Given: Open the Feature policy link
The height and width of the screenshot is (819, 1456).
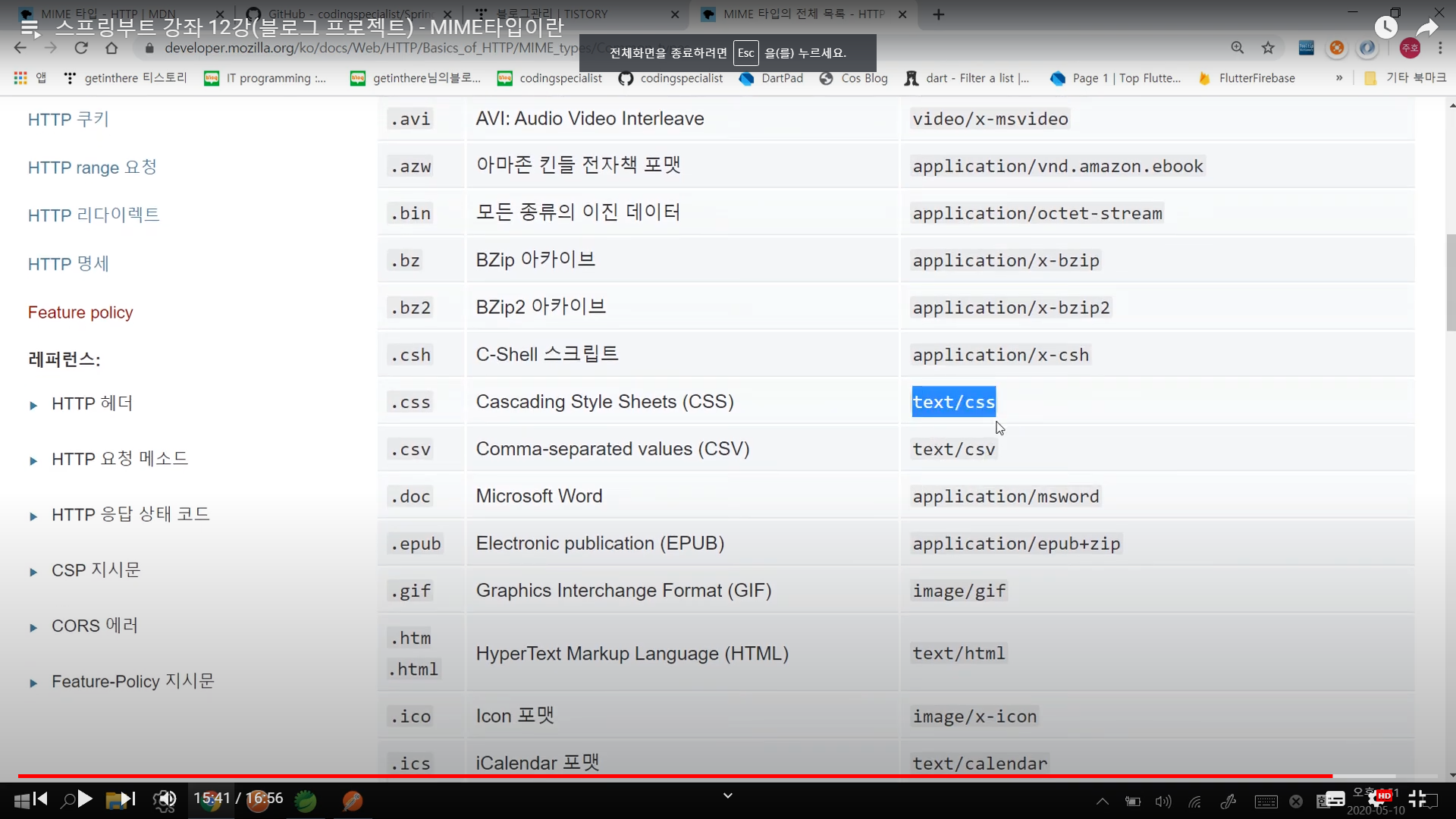Looking at the screenshot, I should click(x=80, y=312).
